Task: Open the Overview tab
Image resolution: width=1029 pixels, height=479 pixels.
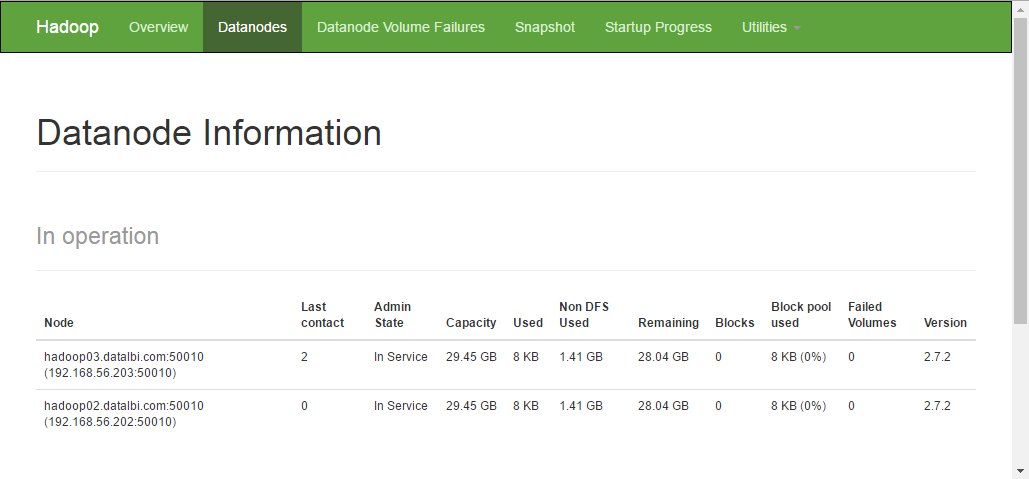Action: pyautogui.click(x=158, y=27)
